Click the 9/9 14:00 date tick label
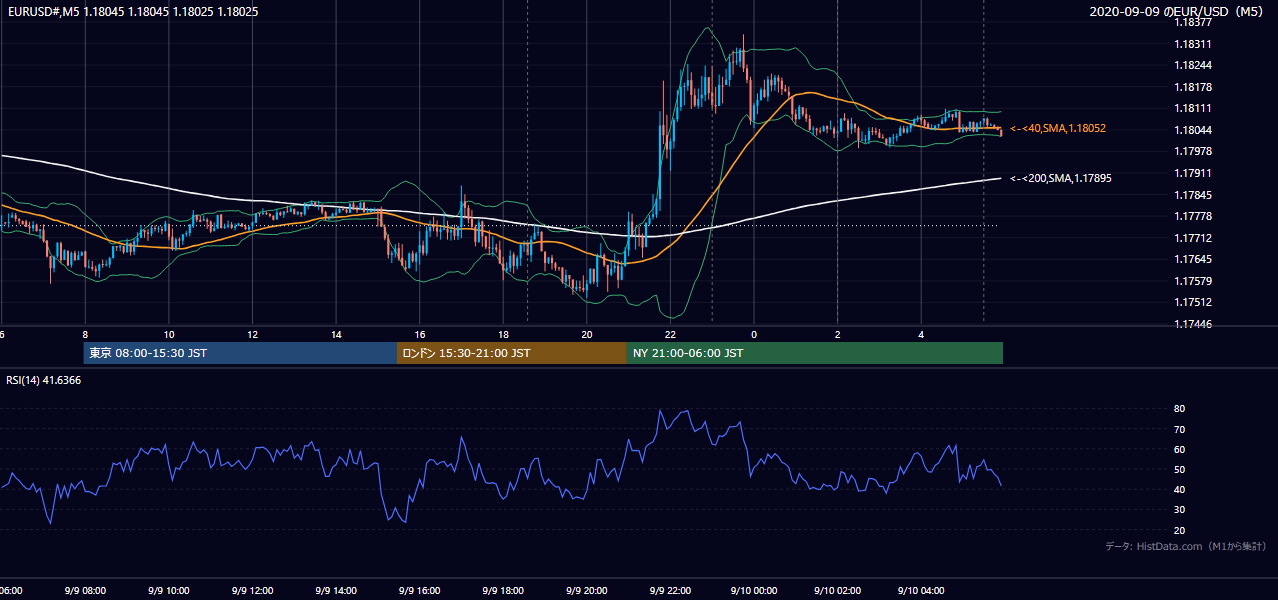Viewport: 1278px width, 600px height. [336, 591]
